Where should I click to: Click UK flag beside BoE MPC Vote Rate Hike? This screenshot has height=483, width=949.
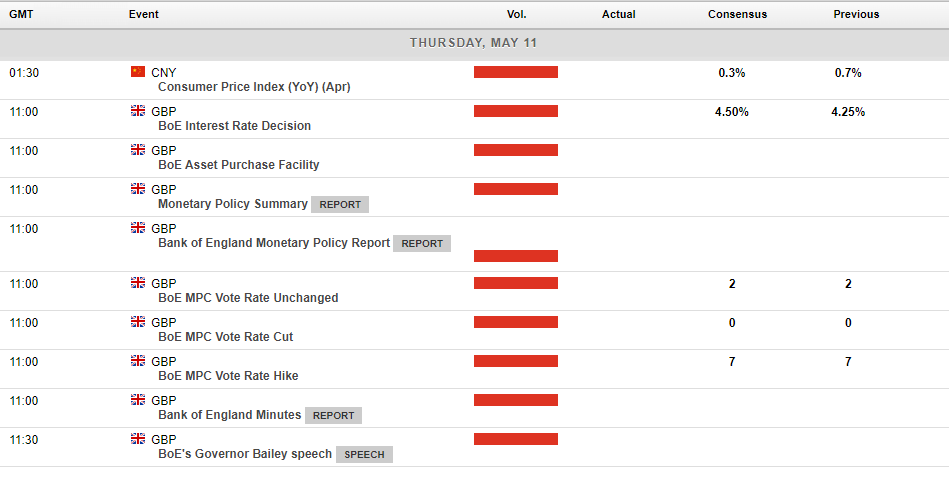[x=138, y=361]
